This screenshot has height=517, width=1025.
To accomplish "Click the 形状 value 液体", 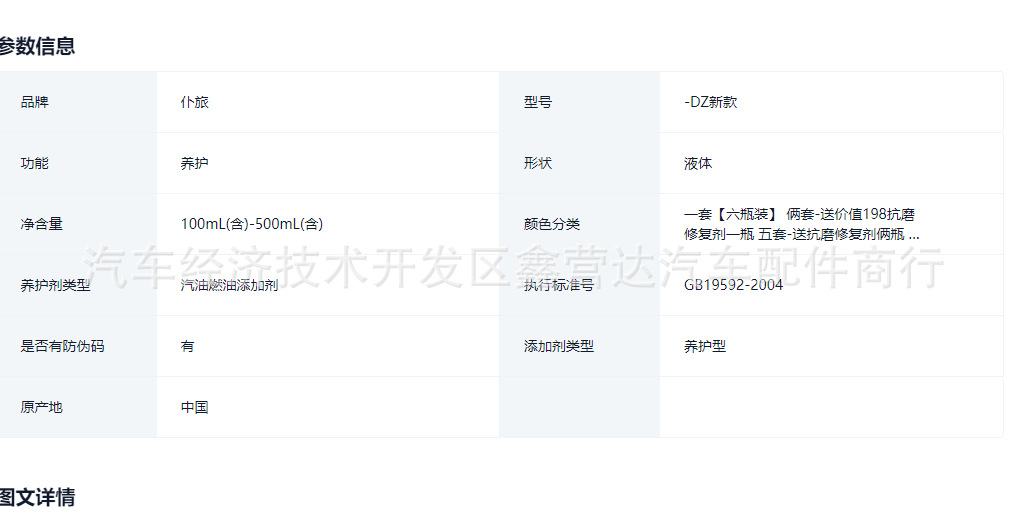I will pyautogui.click(x=697, y=163).
